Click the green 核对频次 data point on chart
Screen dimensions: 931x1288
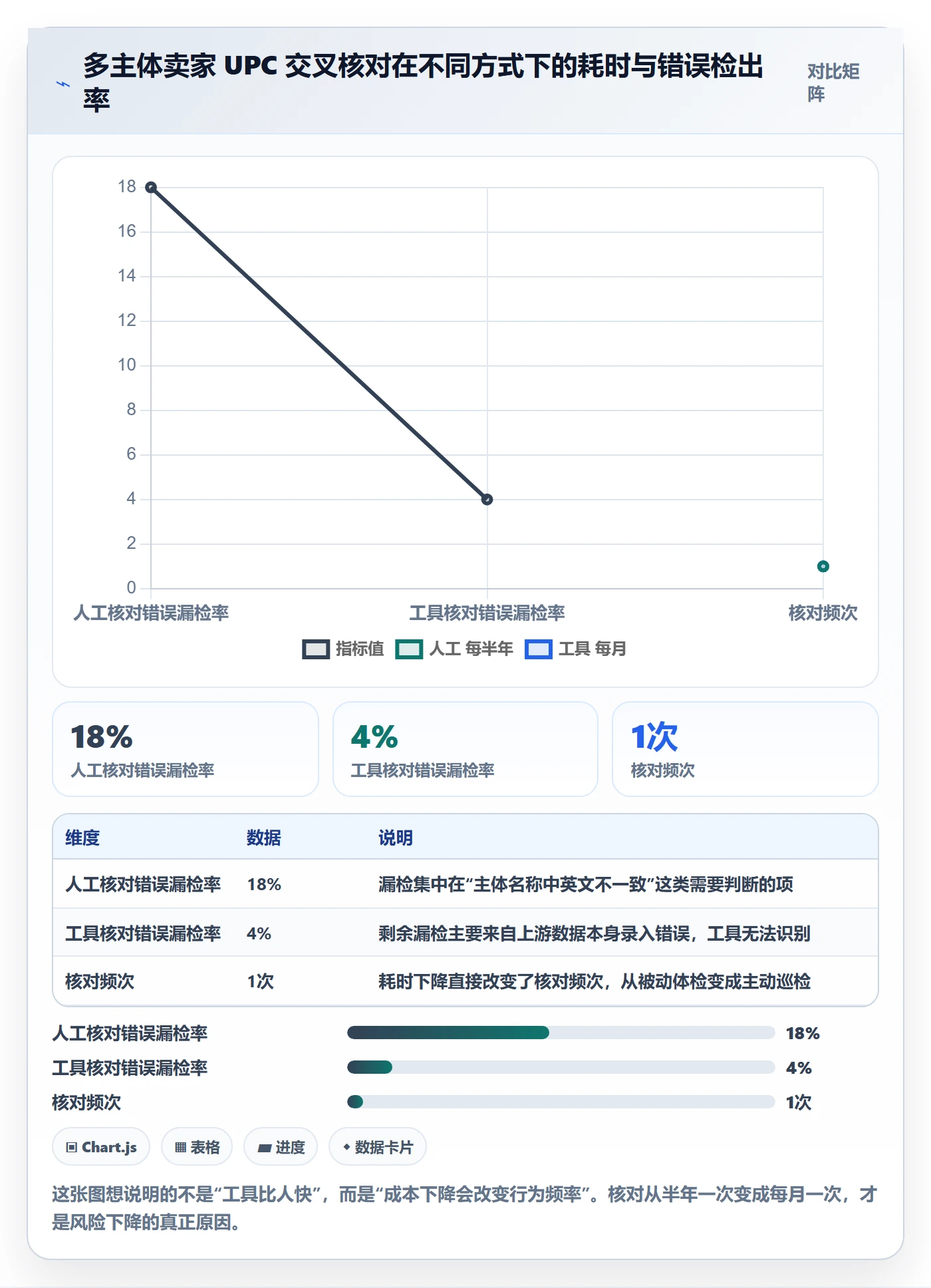tap(823, 566)
